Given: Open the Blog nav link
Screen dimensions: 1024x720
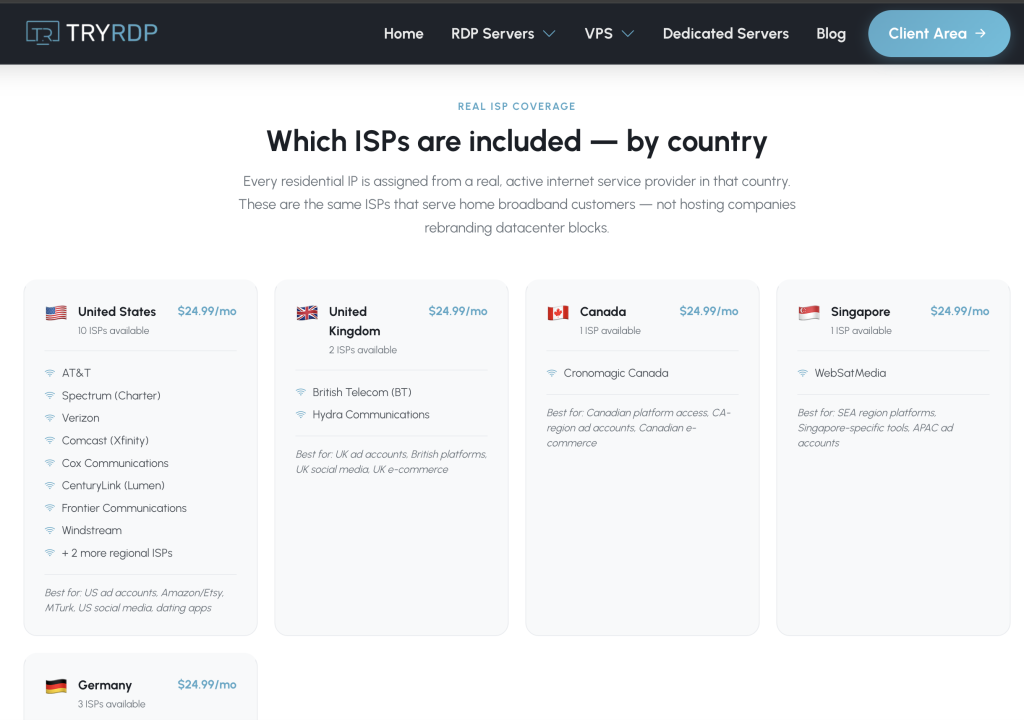Looking at the screenshot, I should (831, 33).
